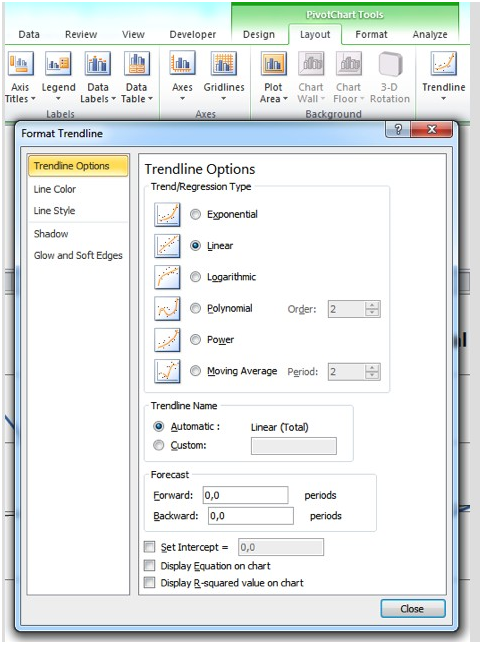Click the Trendline ribbon icon
Image resolution: width=482 pixels, height=648 pixels.
pos(444,64)
